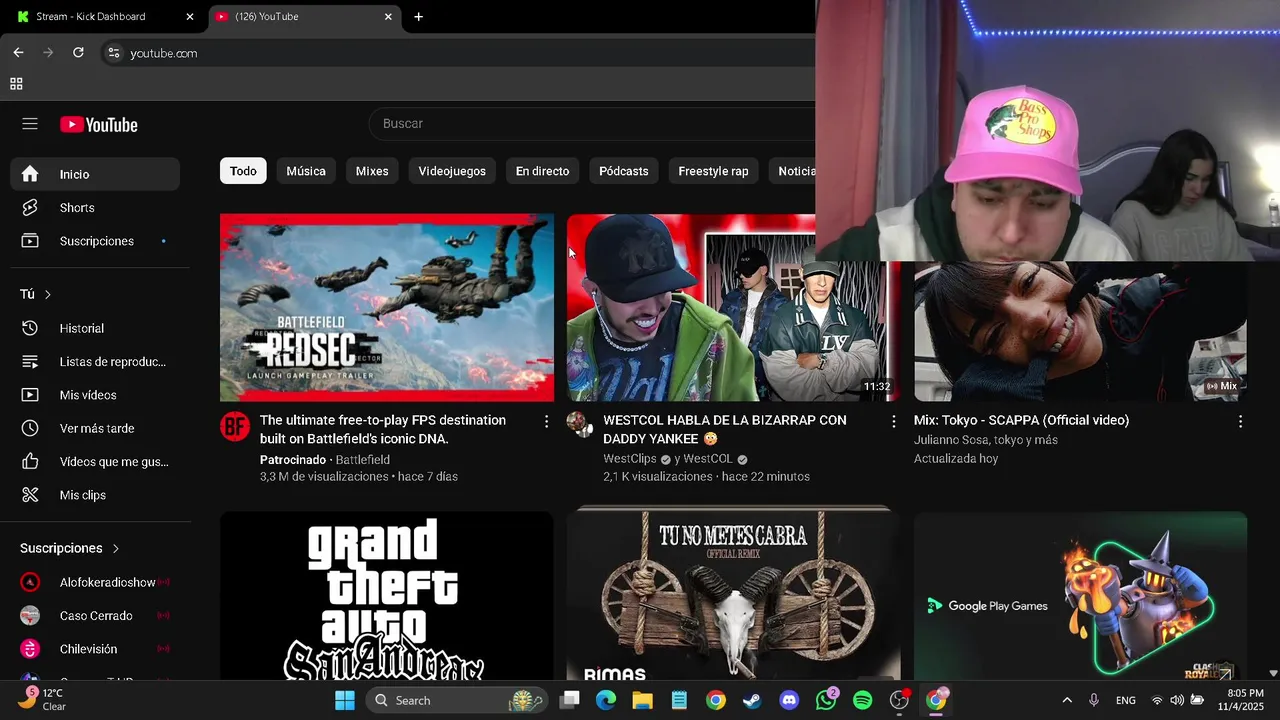Click browser back arrow
1280x720 pixels.
(x=18, y=53)
